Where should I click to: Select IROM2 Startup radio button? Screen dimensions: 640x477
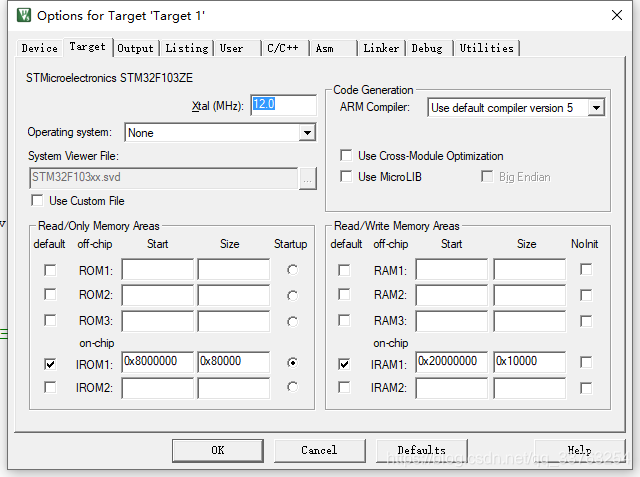[292, 387]
